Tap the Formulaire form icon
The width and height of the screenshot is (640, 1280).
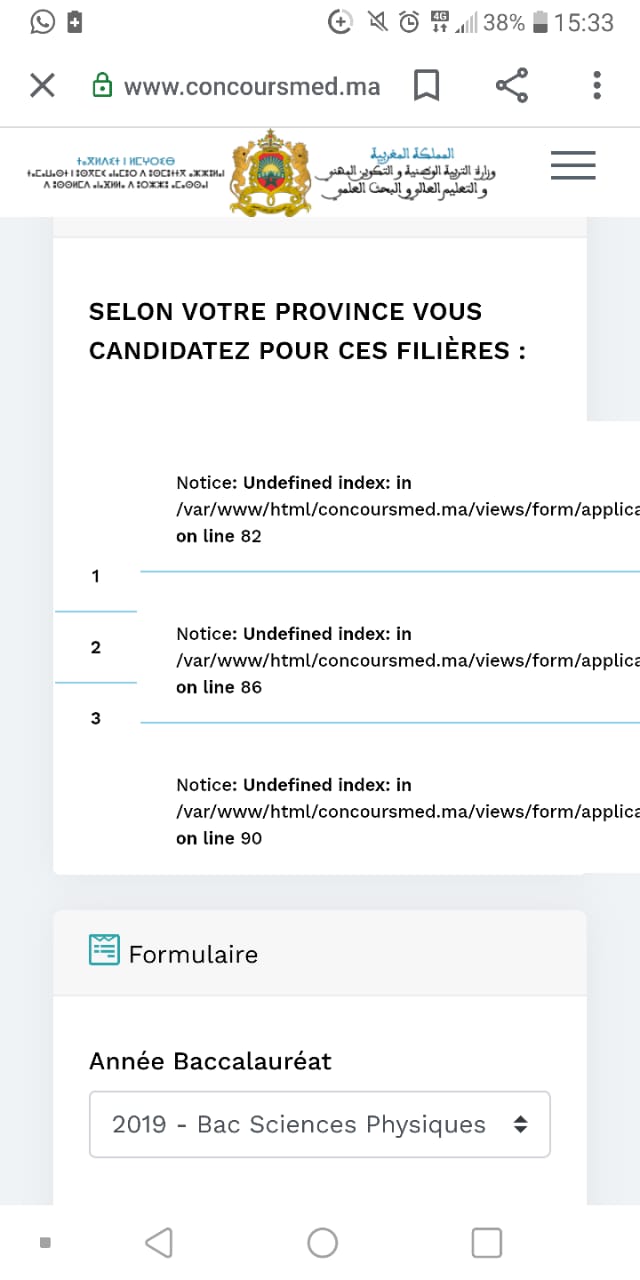(104, 950)
